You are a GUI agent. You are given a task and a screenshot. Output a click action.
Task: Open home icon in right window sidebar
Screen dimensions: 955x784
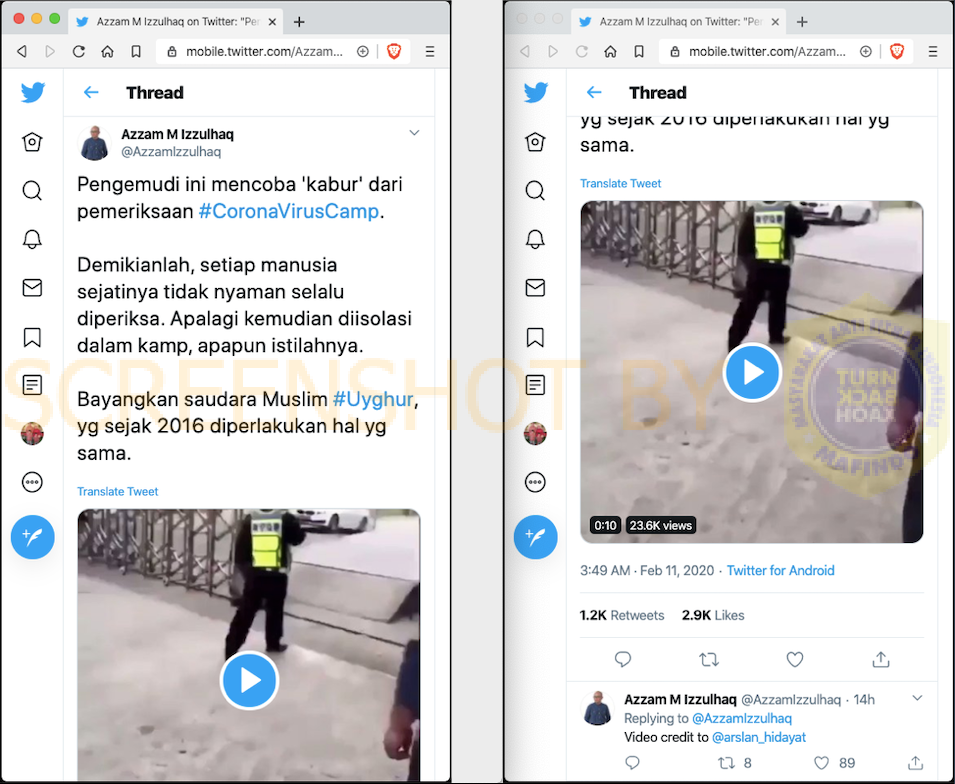tap(535, 142)
